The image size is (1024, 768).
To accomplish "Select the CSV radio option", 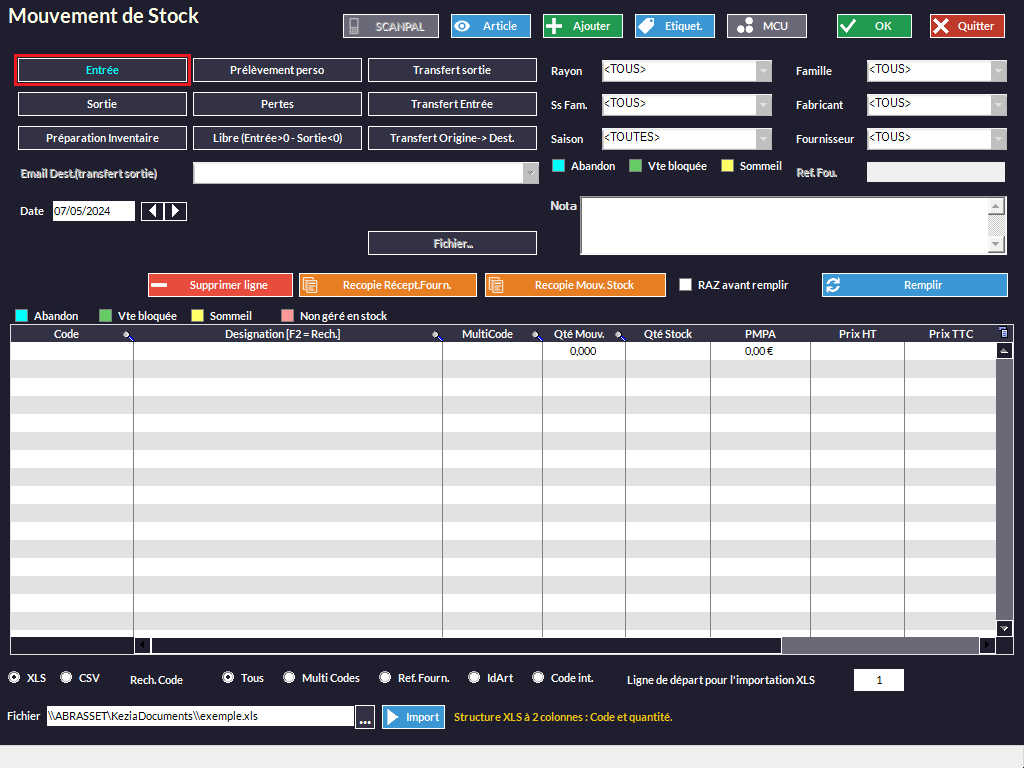I will click(67, 677).
